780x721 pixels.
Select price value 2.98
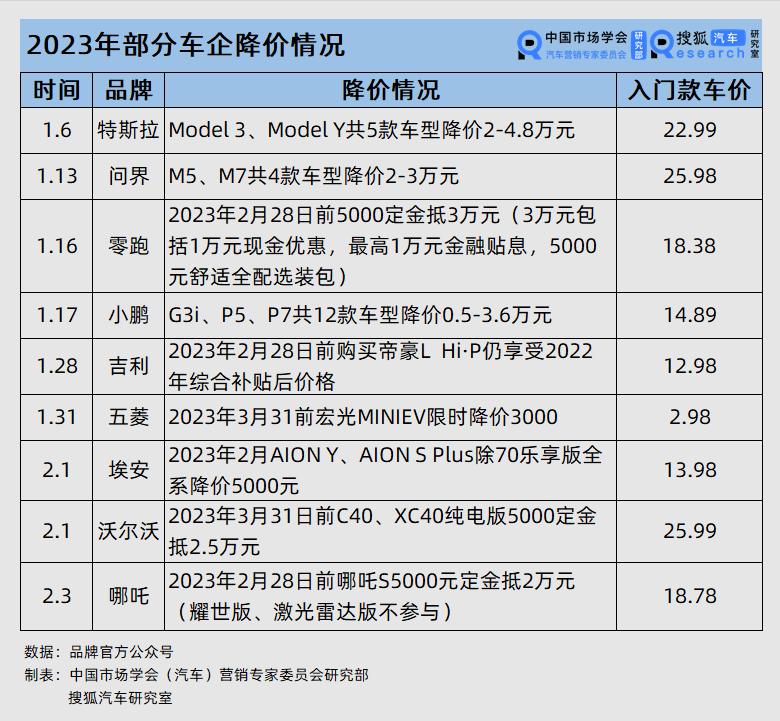click(x=689, y=417)
